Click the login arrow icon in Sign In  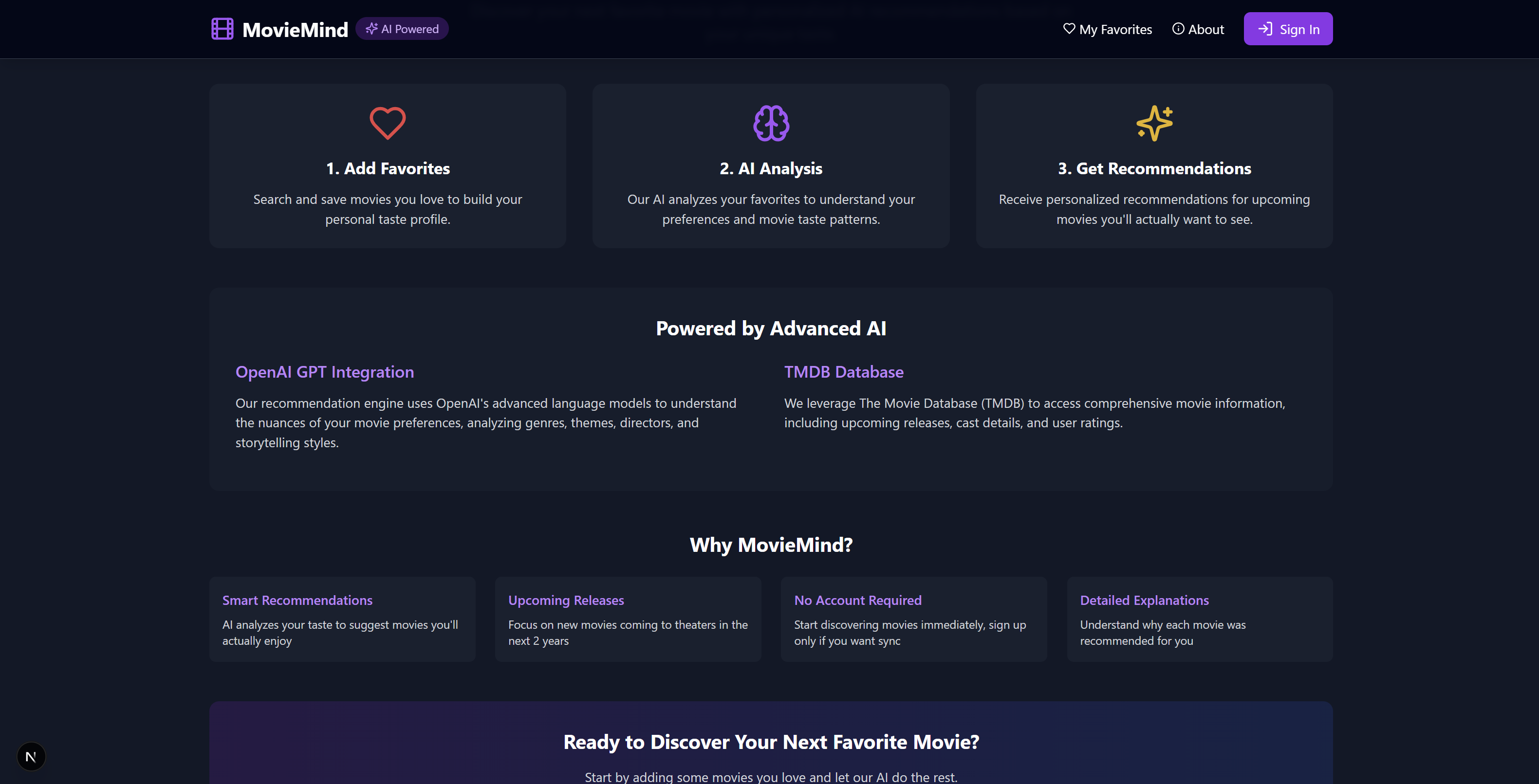point(1265,29)
